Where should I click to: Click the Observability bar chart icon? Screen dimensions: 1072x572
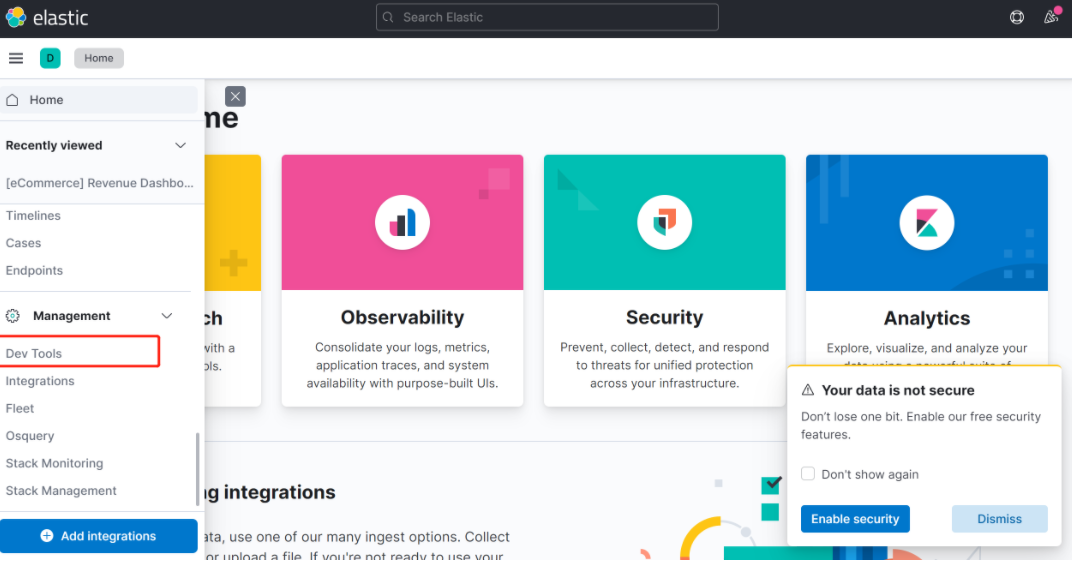402,223
